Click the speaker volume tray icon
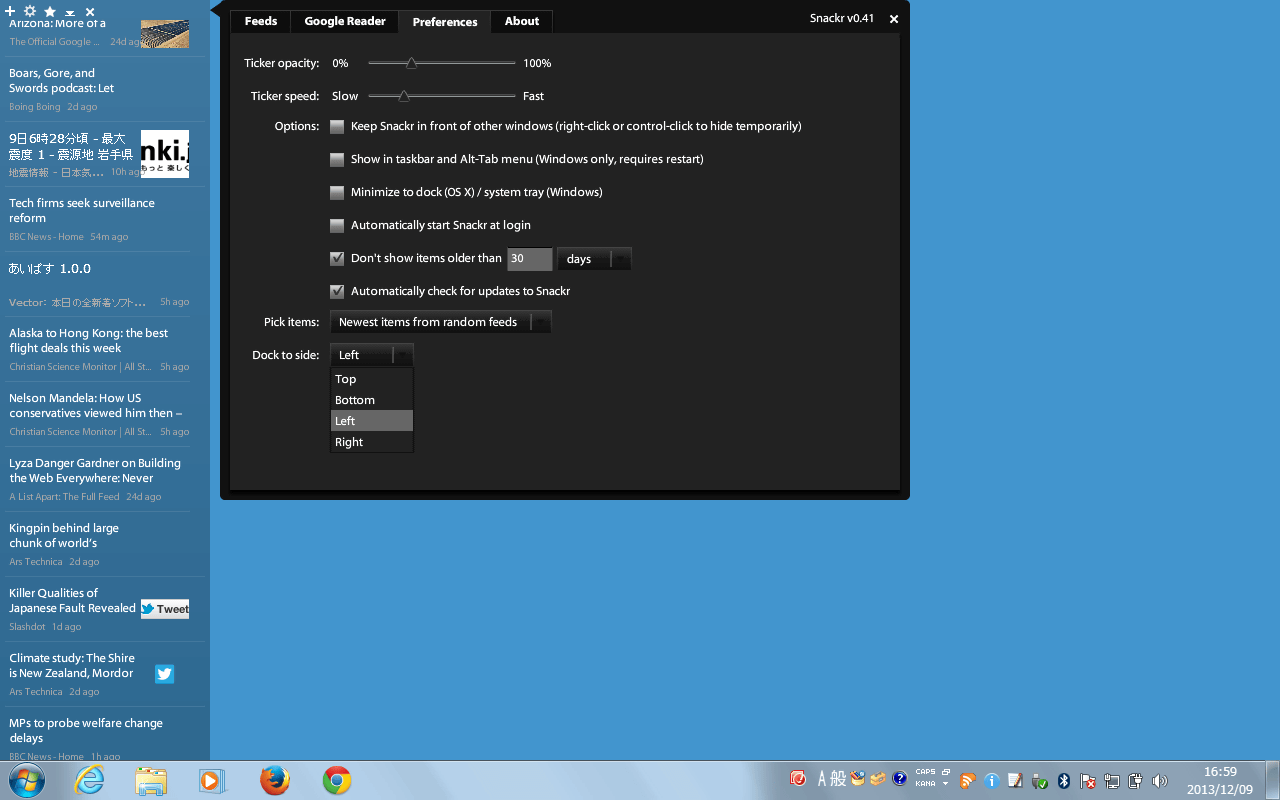This screenshot has width=1280, height=800. click(1160, 781)
